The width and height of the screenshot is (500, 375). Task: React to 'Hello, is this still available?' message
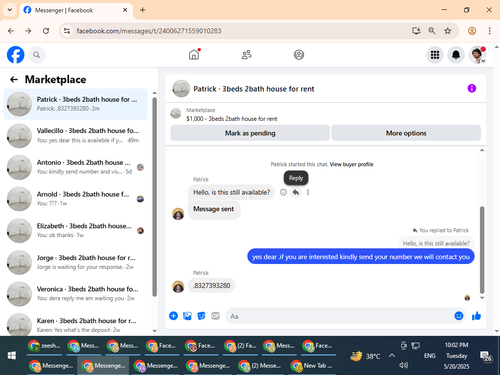coord(283,192)
